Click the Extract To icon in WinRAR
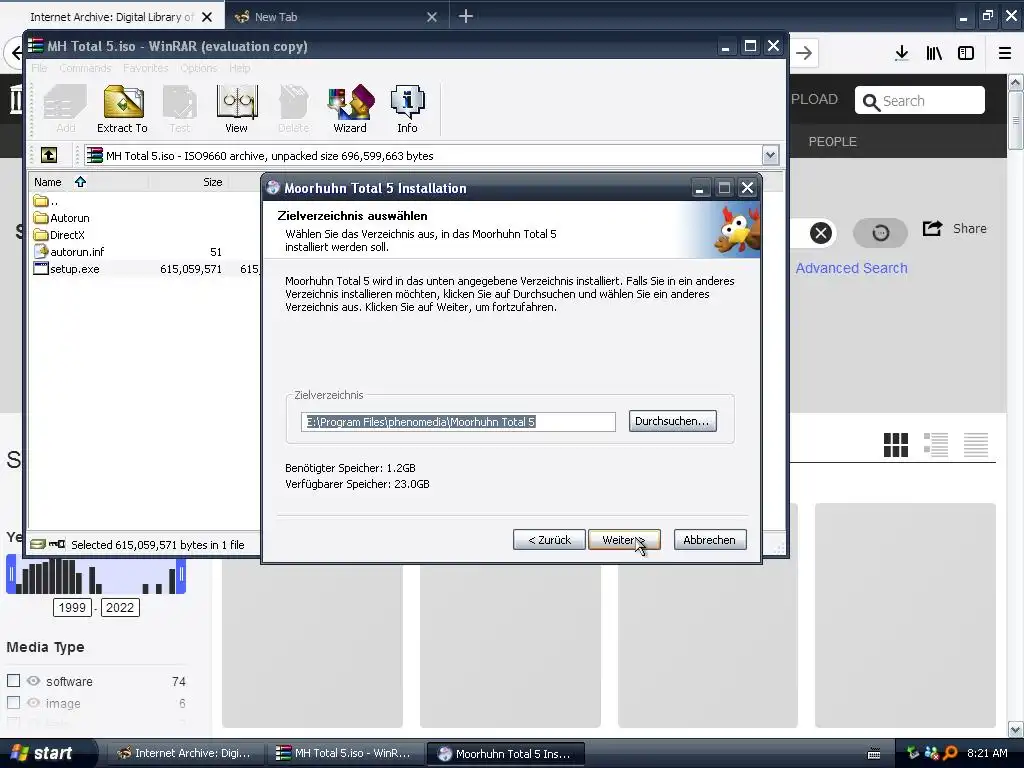The height and width of the screenshot is (768, 1024). pos(123,109)
